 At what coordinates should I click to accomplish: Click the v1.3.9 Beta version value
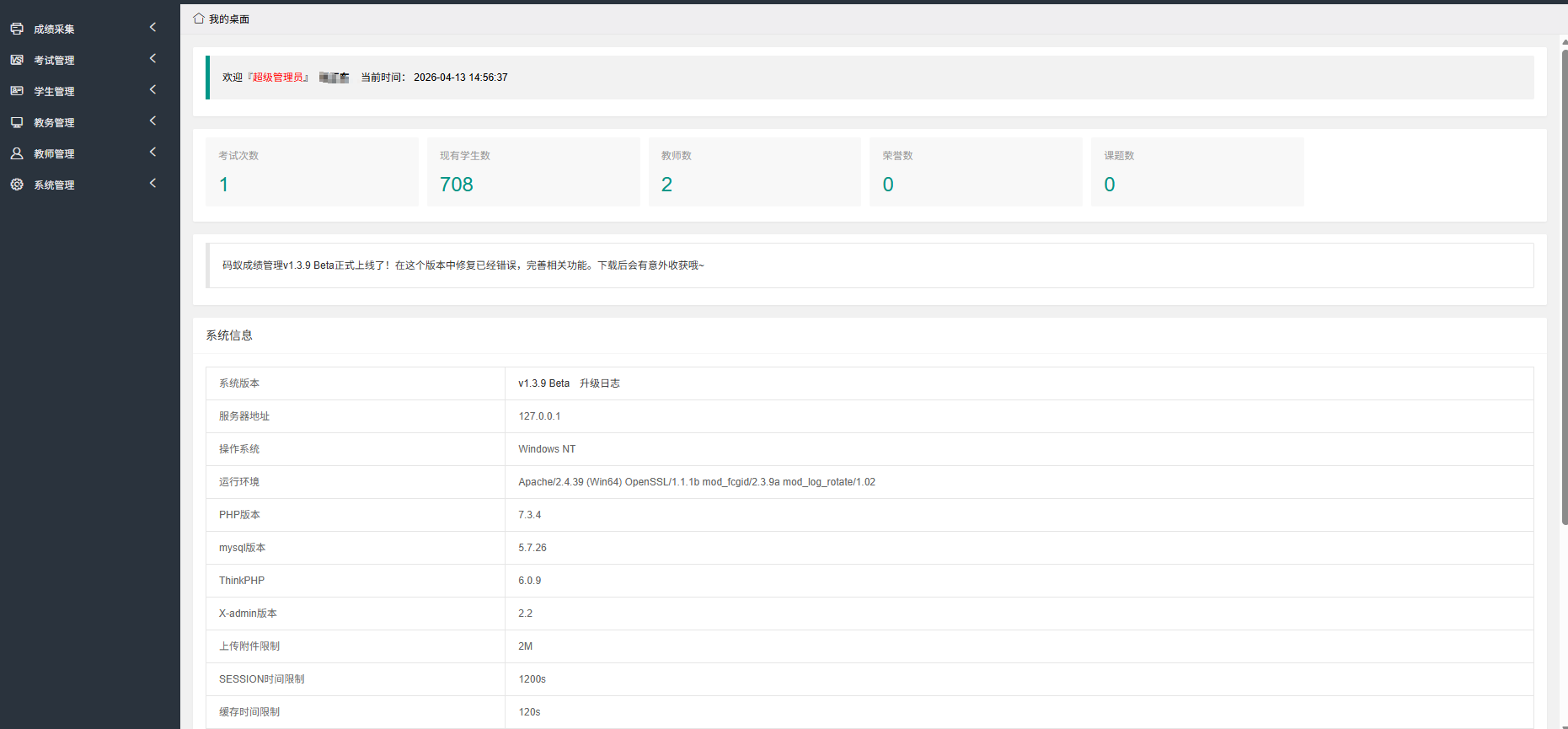coord(544,383)
